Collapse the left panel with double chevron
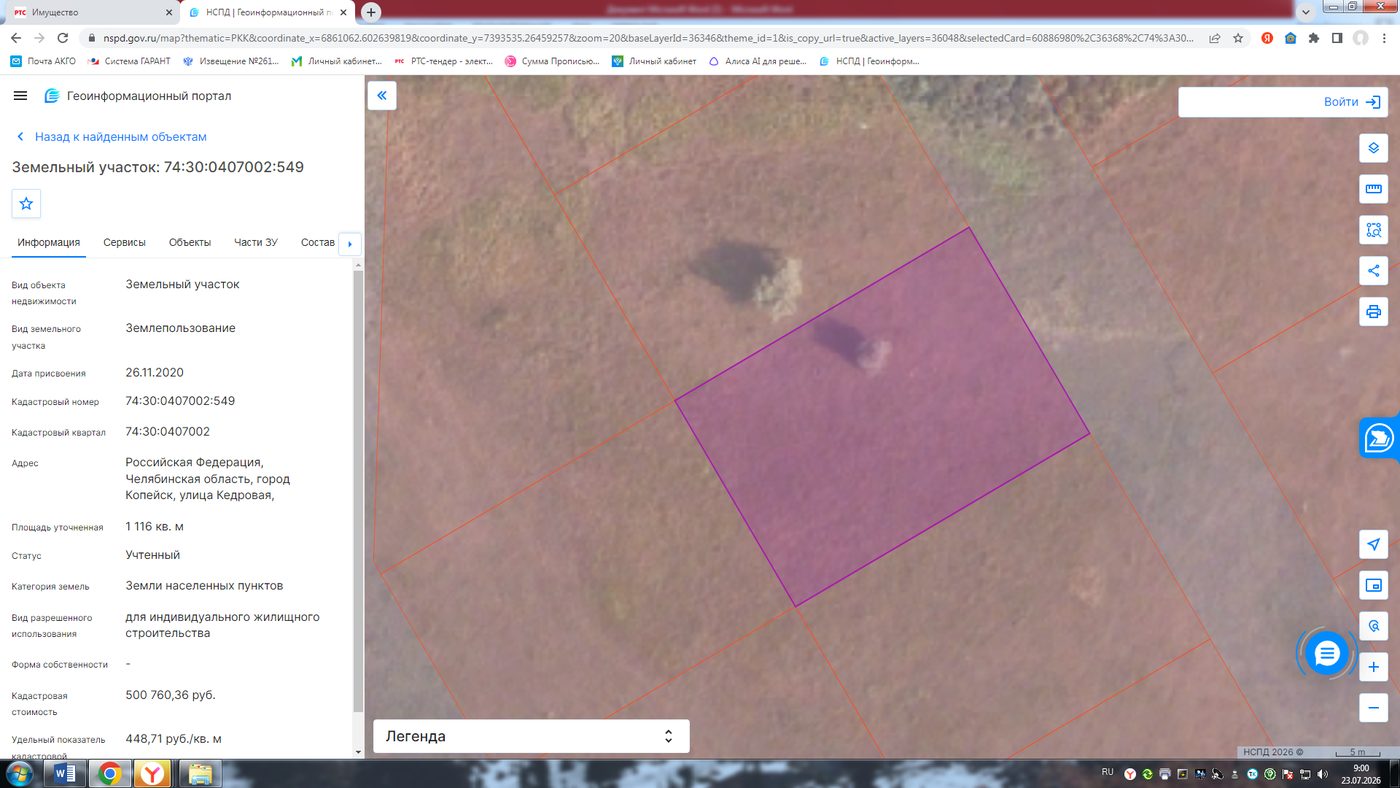This screenshot has height=788, width=1400. [382, 96]
